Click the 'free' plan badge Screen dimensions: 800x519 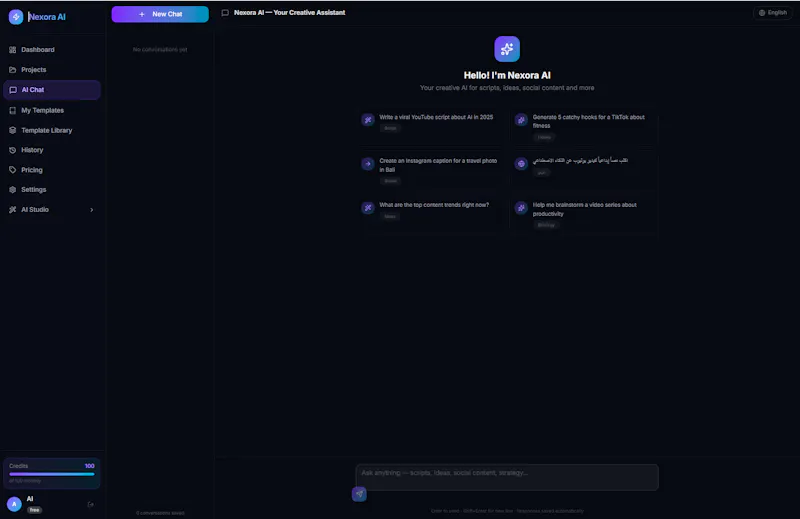[34, 510]
